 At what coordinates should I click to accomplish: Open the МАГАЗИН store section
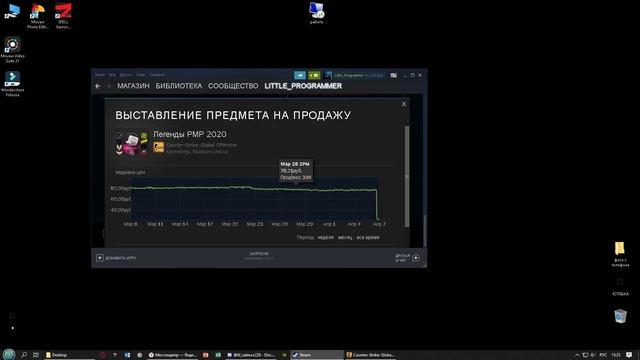point(133,86)
